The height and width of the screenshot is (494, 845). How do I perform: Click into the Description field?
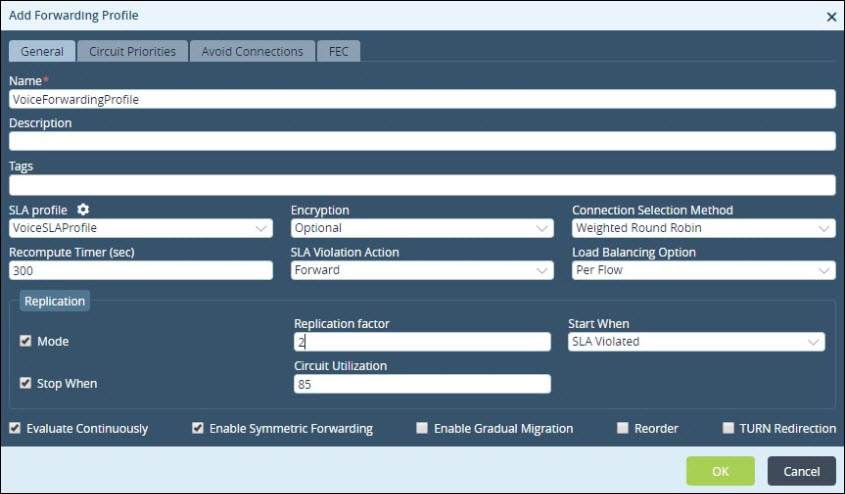coord(422,141)
